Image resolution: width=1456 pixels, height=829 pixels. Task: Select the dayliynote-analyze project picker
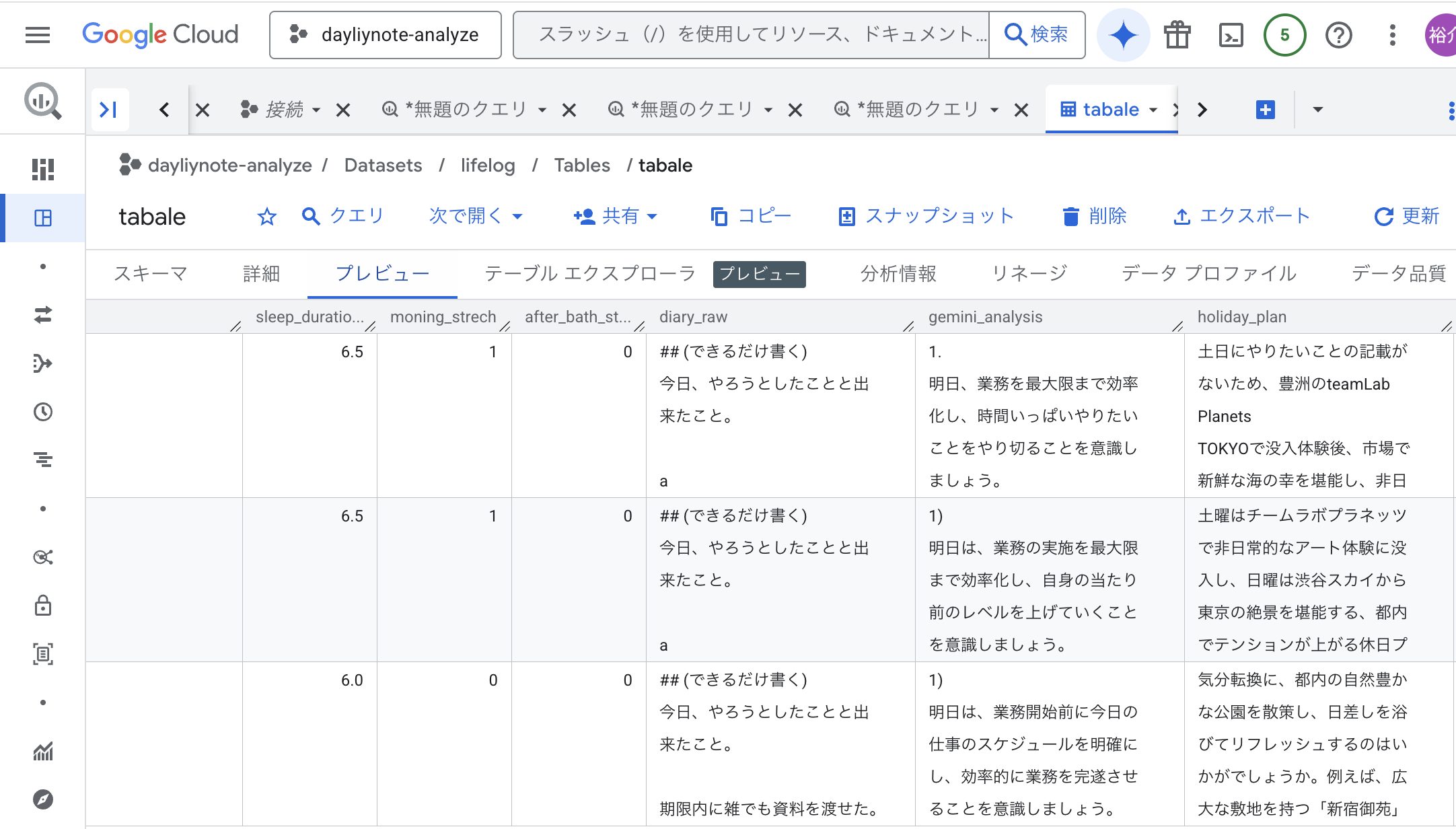(386, 35)
